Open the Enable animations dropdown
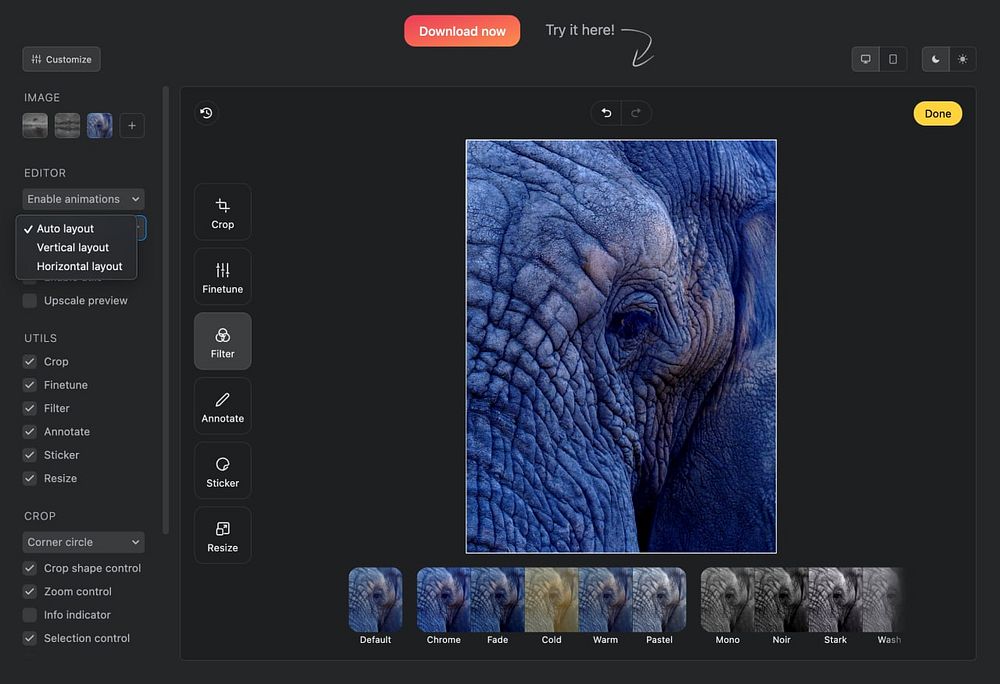Viewport: 1000px width, 684px height. [x=83, y=199]
